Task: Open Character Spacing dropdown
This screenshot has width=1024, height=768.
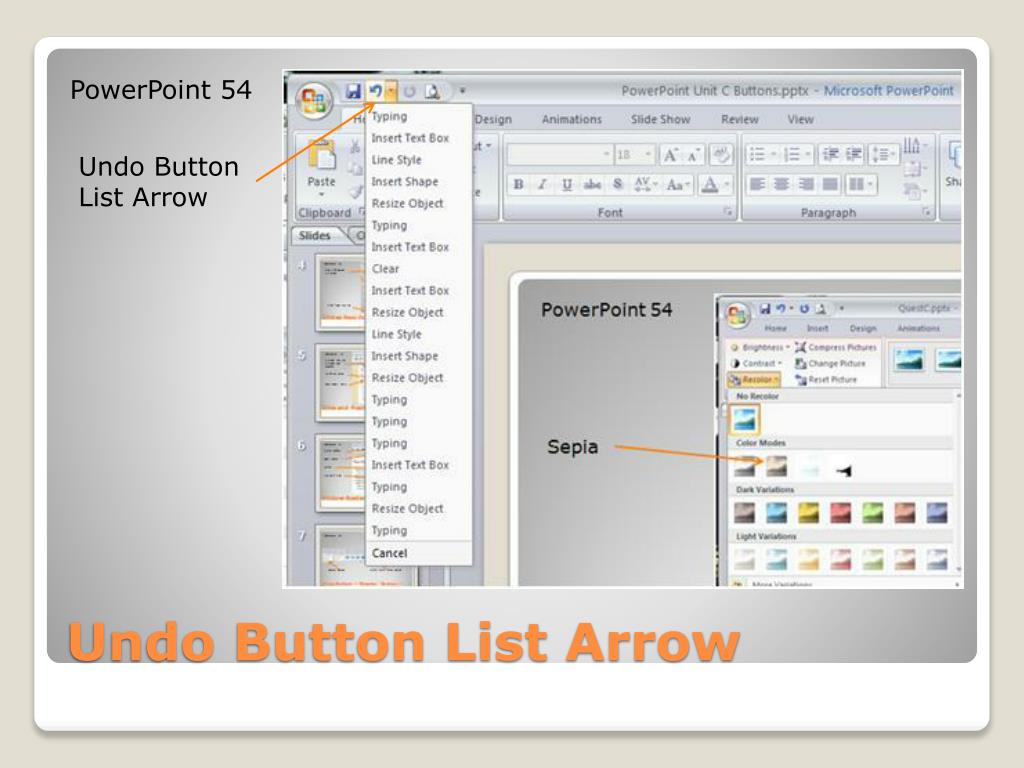Action: (x=645, y=184)
